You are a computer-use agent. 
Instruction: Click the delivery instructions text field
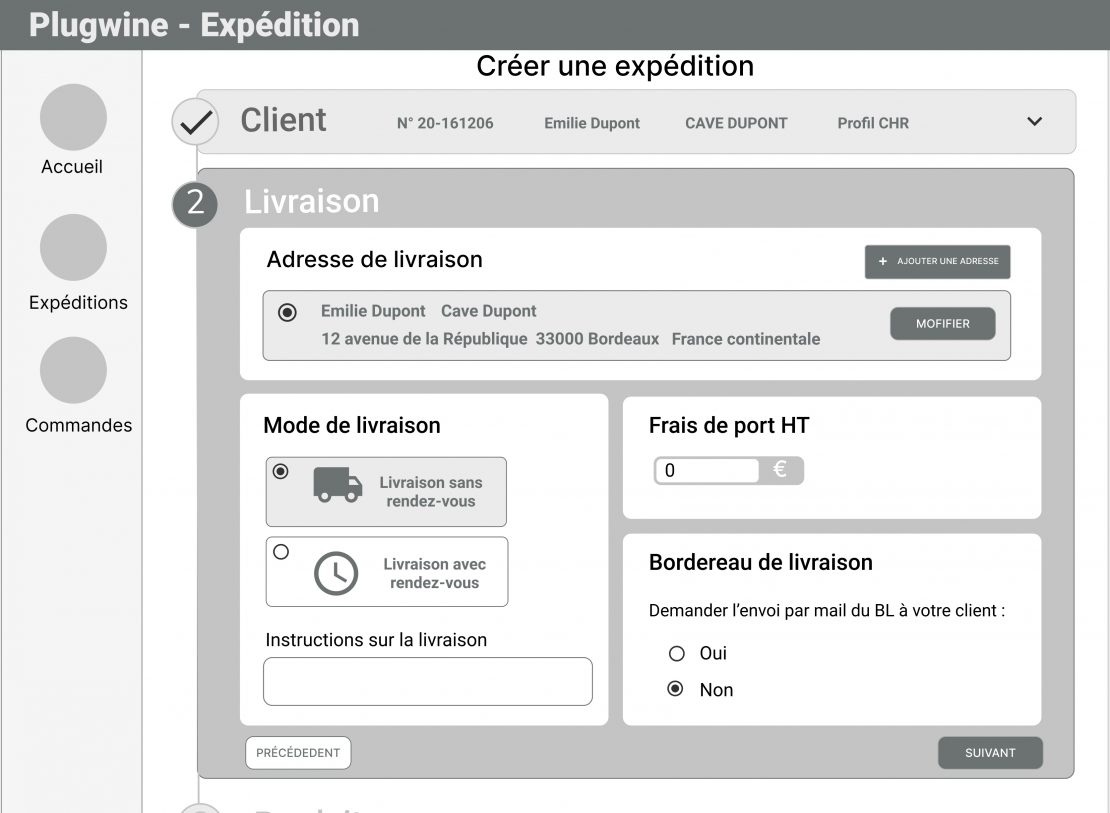click(427, 681)
